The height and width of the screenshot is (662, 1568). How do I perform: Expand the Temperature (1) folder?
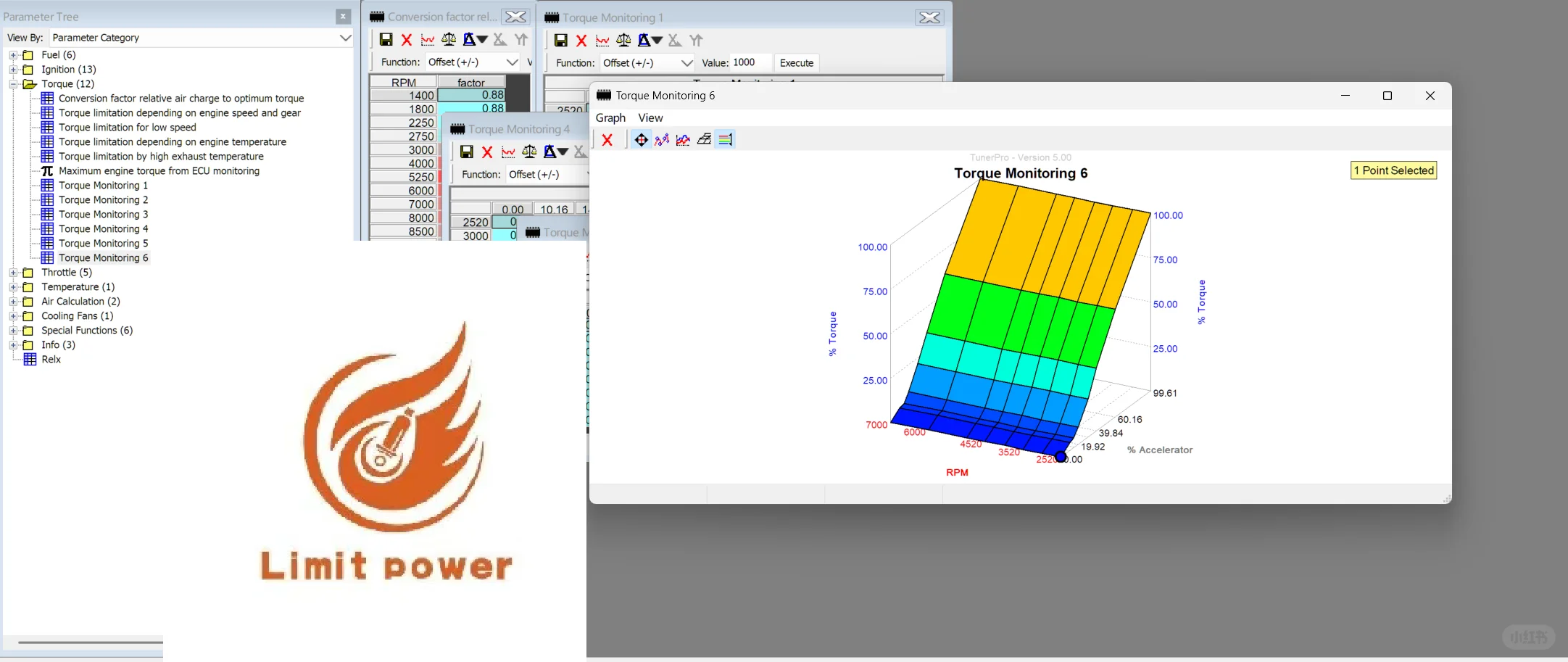[x=13, y=287]
